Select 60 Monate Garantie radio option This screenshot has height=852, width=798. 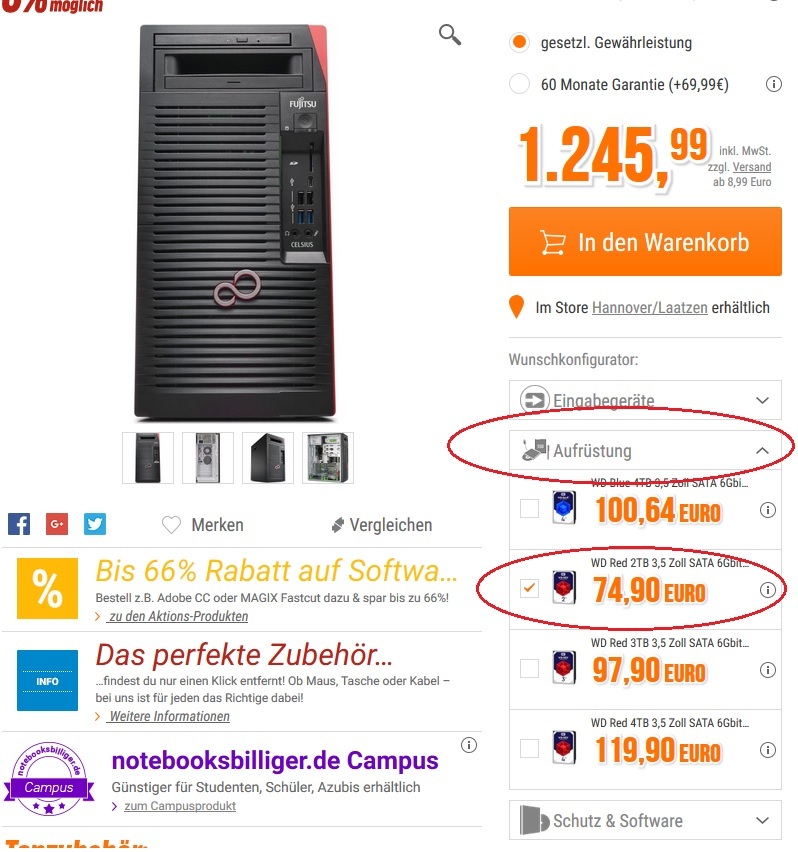[x=519, y=84]
